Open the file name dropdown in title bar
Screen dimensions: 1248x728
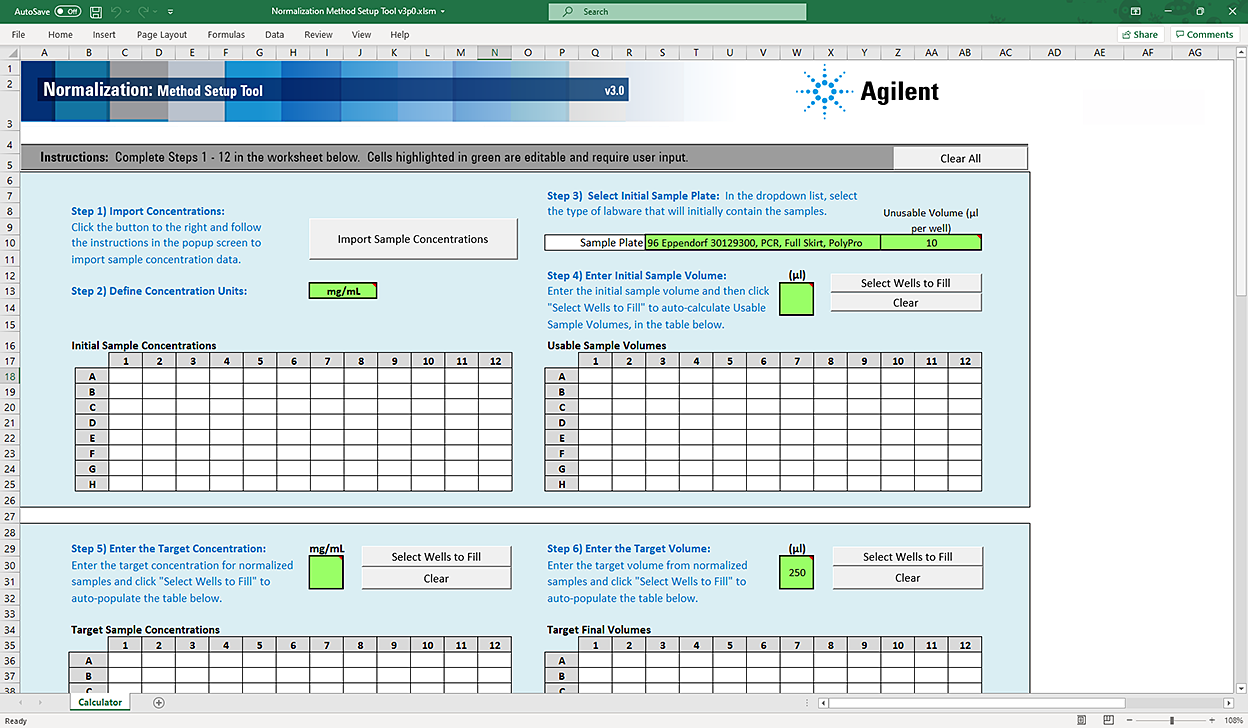pyautogui.click(x=442, y=12)
